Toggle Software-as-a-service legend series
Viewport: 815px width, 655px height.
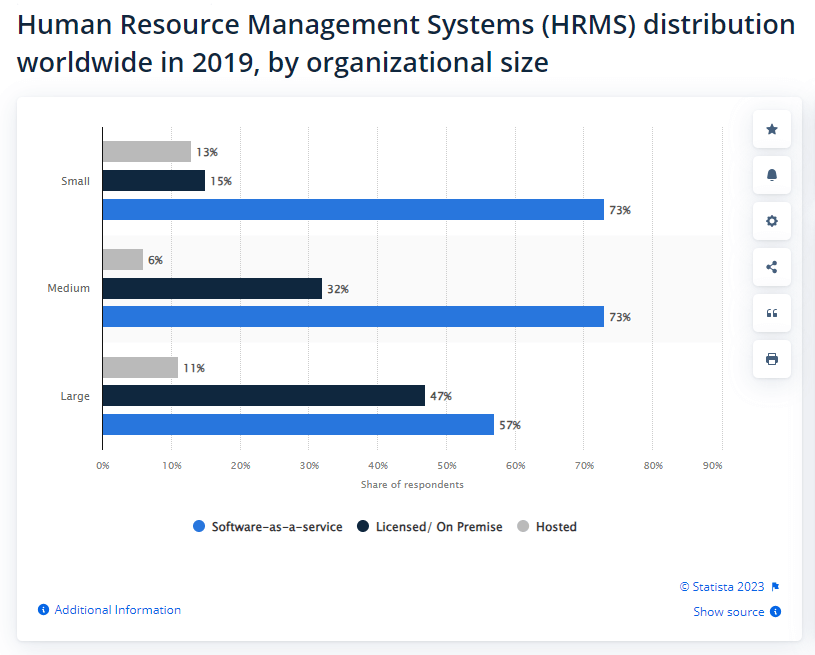267,527
